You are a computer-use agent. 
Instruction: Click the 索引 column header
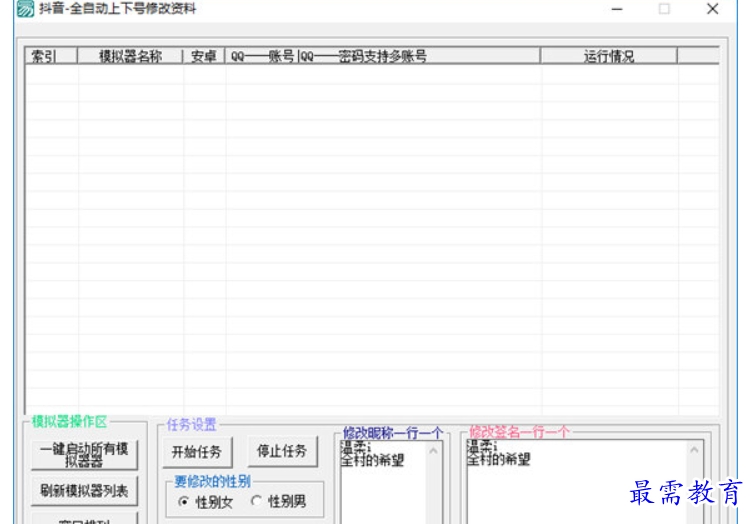[x=51, y=56]
